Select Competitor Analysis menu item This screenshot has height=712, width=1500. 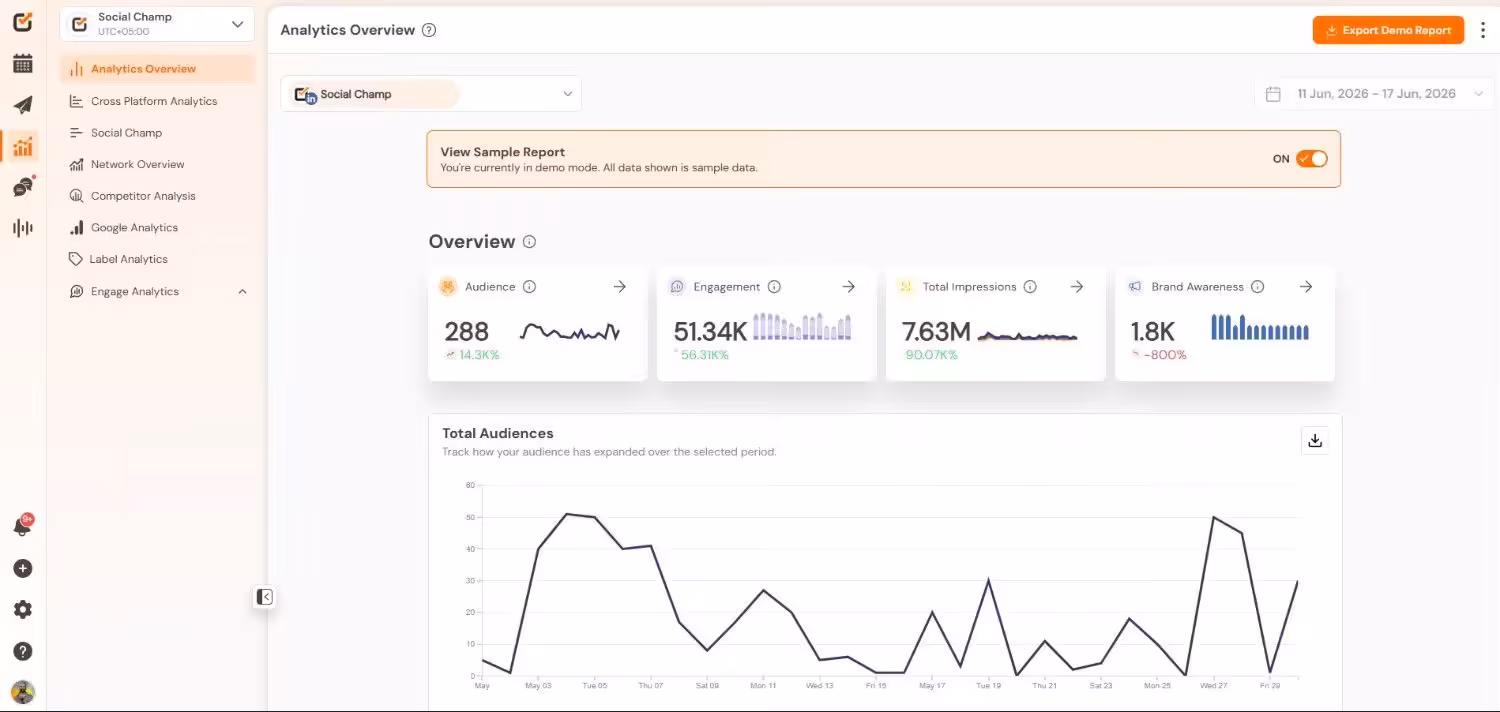click(143, 196)
